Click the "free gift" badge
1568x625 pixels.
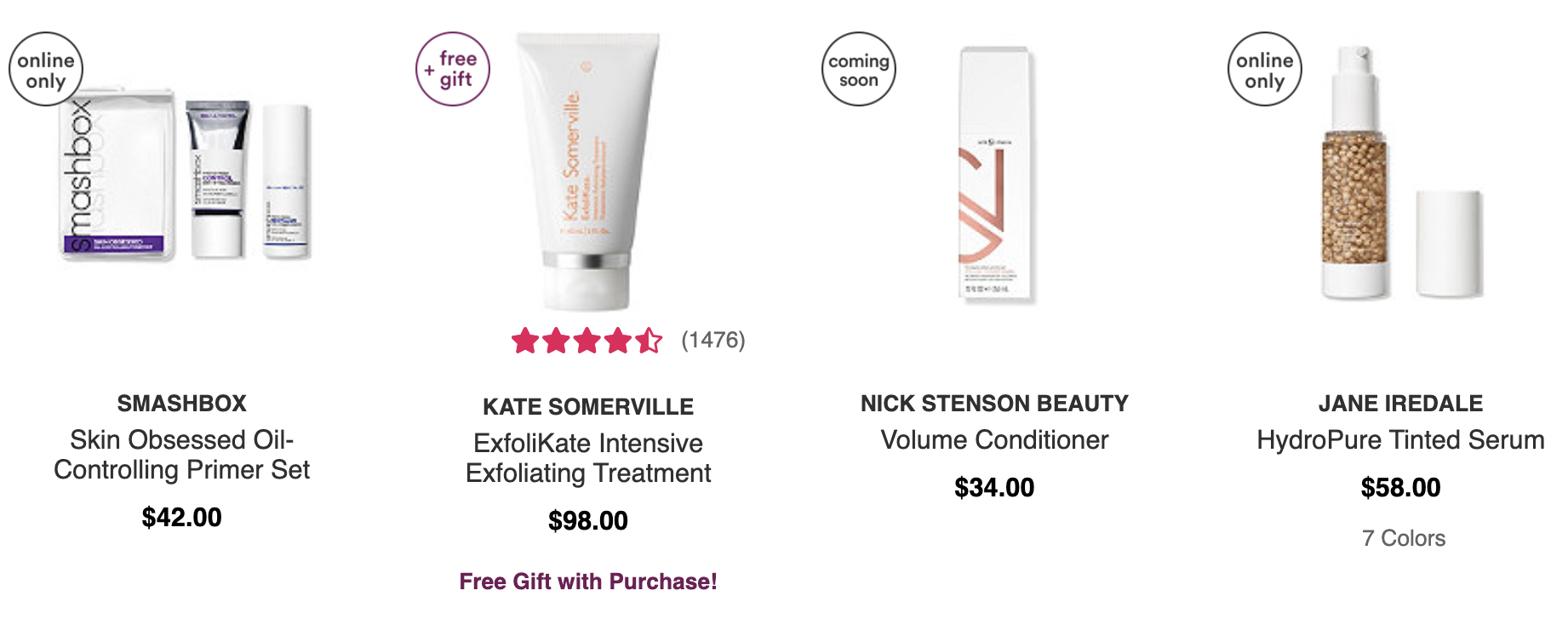pos(453,69)
